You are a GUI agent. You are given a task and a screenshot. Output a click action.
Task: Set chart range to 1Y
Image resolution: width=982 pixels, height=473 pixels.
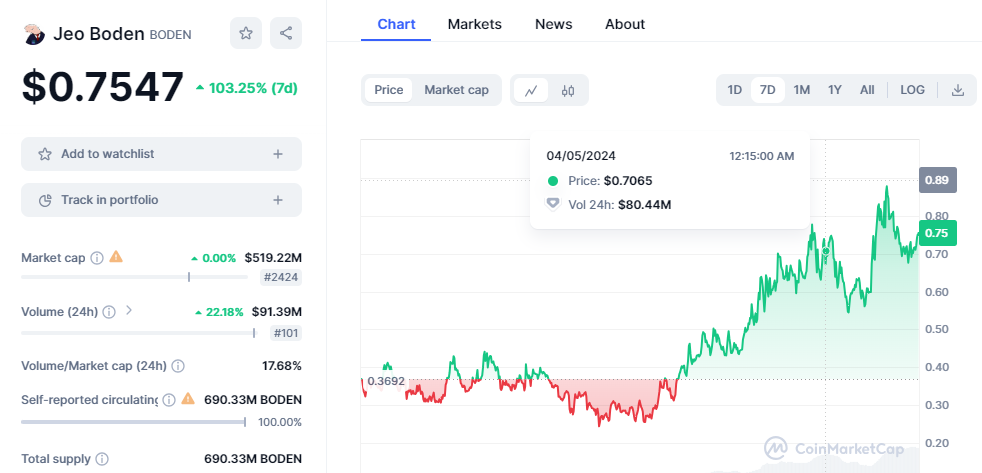point(835,90)
